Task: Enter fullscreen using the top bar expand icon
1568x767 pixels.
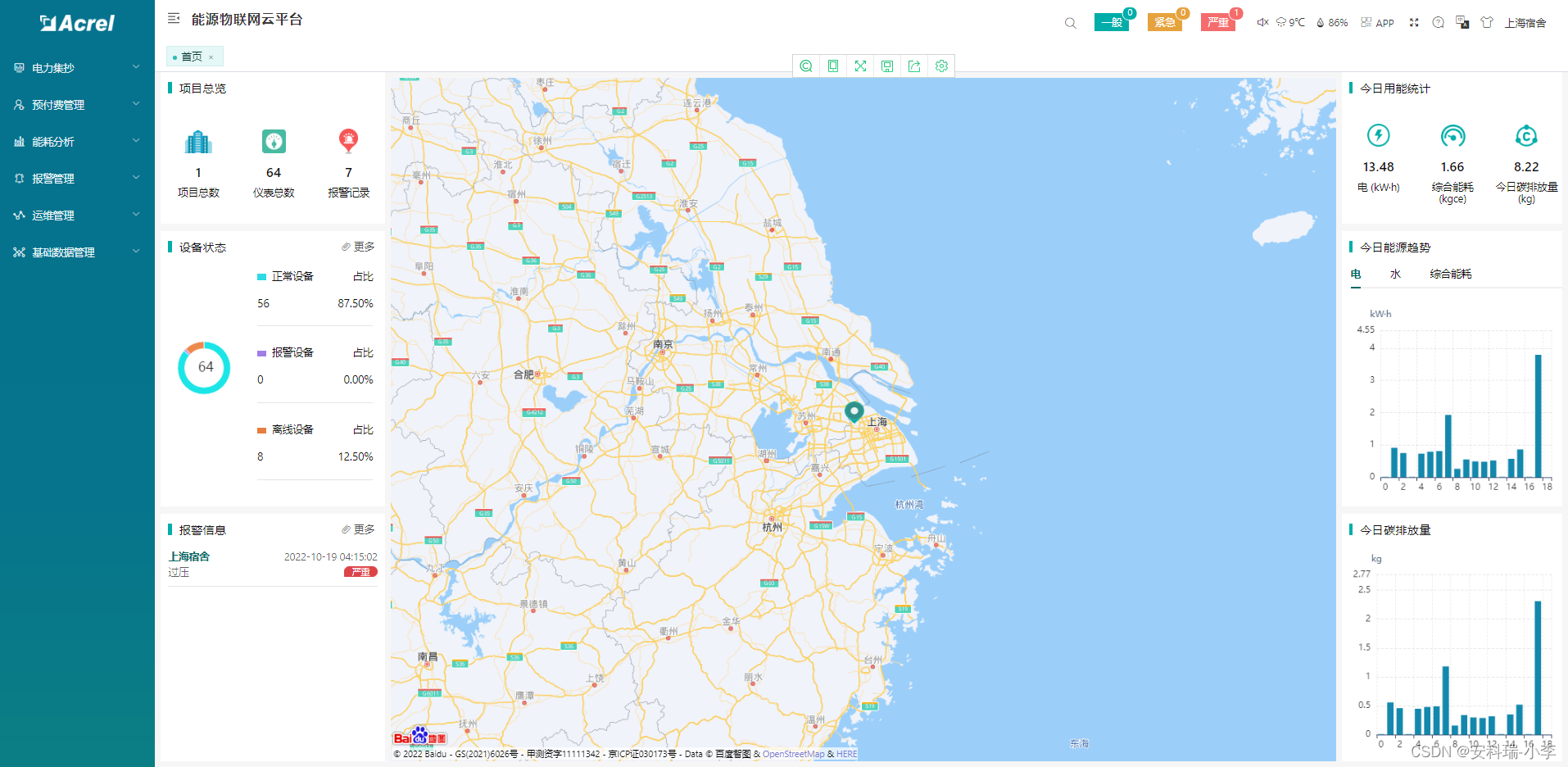Action: point(1414,22)
